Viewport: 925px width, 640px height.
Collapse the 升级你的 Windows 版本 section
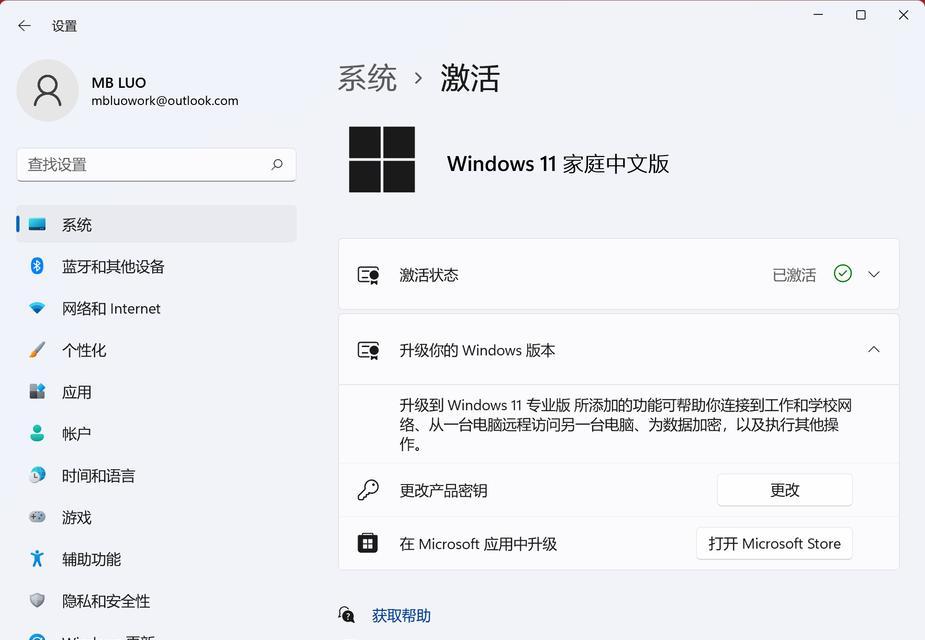pyautogui.click(x=874, y=349)
